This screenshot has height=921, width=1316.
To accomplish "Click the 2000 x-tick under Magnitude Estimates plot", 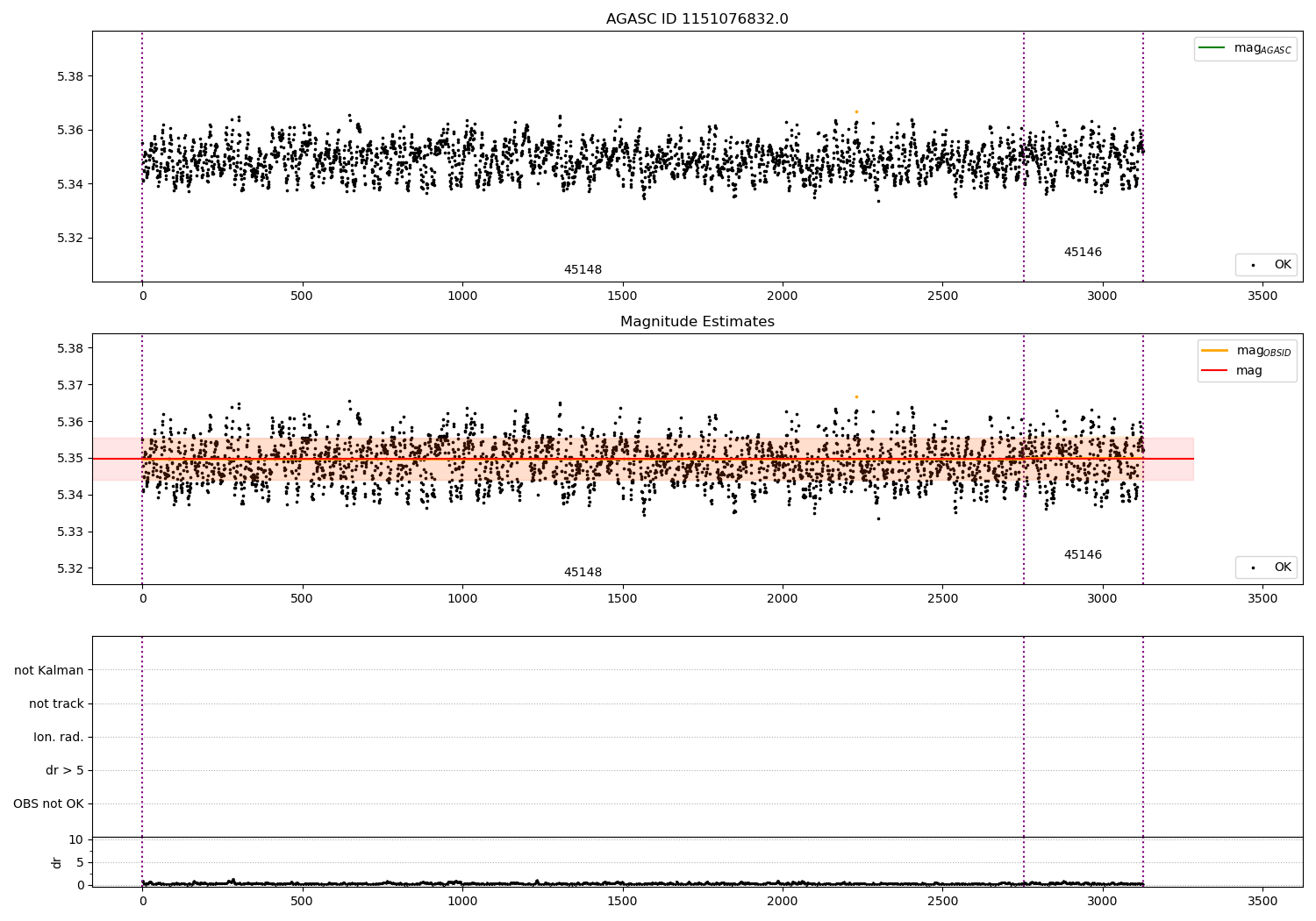I will [x=783, y=599].
